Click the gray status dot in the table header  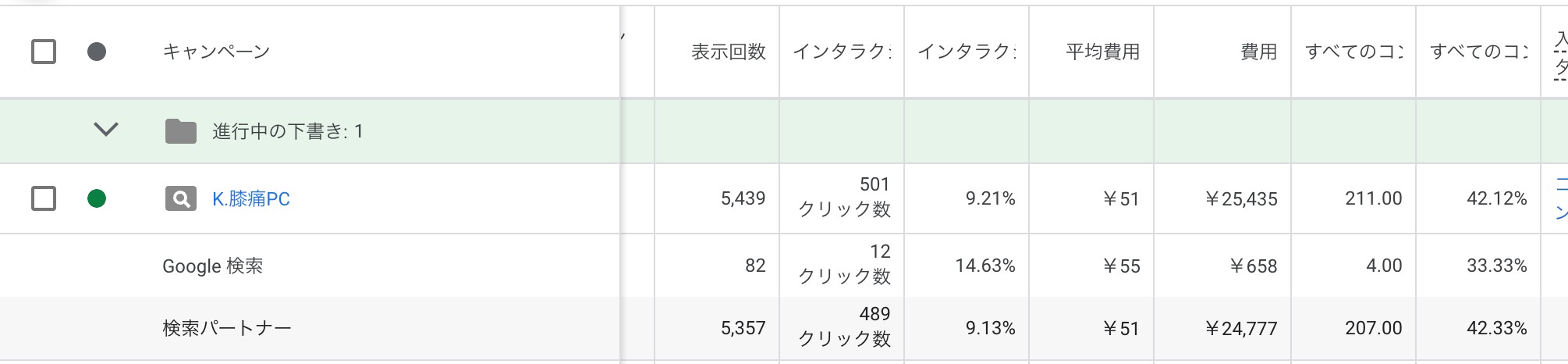pos(97,52)
